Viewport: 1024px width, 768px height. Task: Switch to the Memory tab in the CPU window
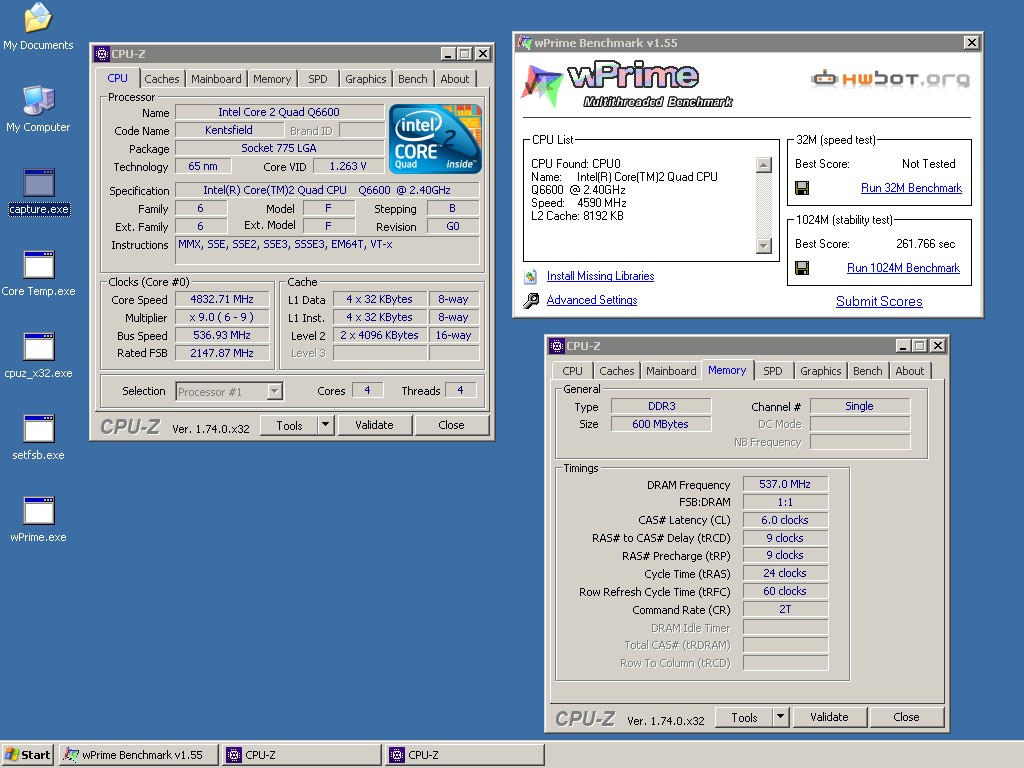point(272,79)
